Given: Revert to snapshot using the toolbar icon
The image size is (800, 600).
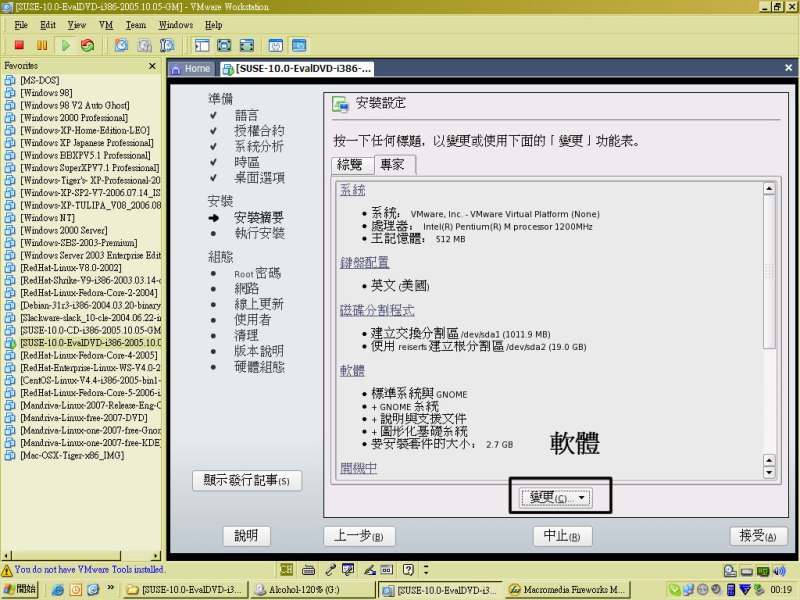Looking at the screenshot, I should tap(144, 45).
